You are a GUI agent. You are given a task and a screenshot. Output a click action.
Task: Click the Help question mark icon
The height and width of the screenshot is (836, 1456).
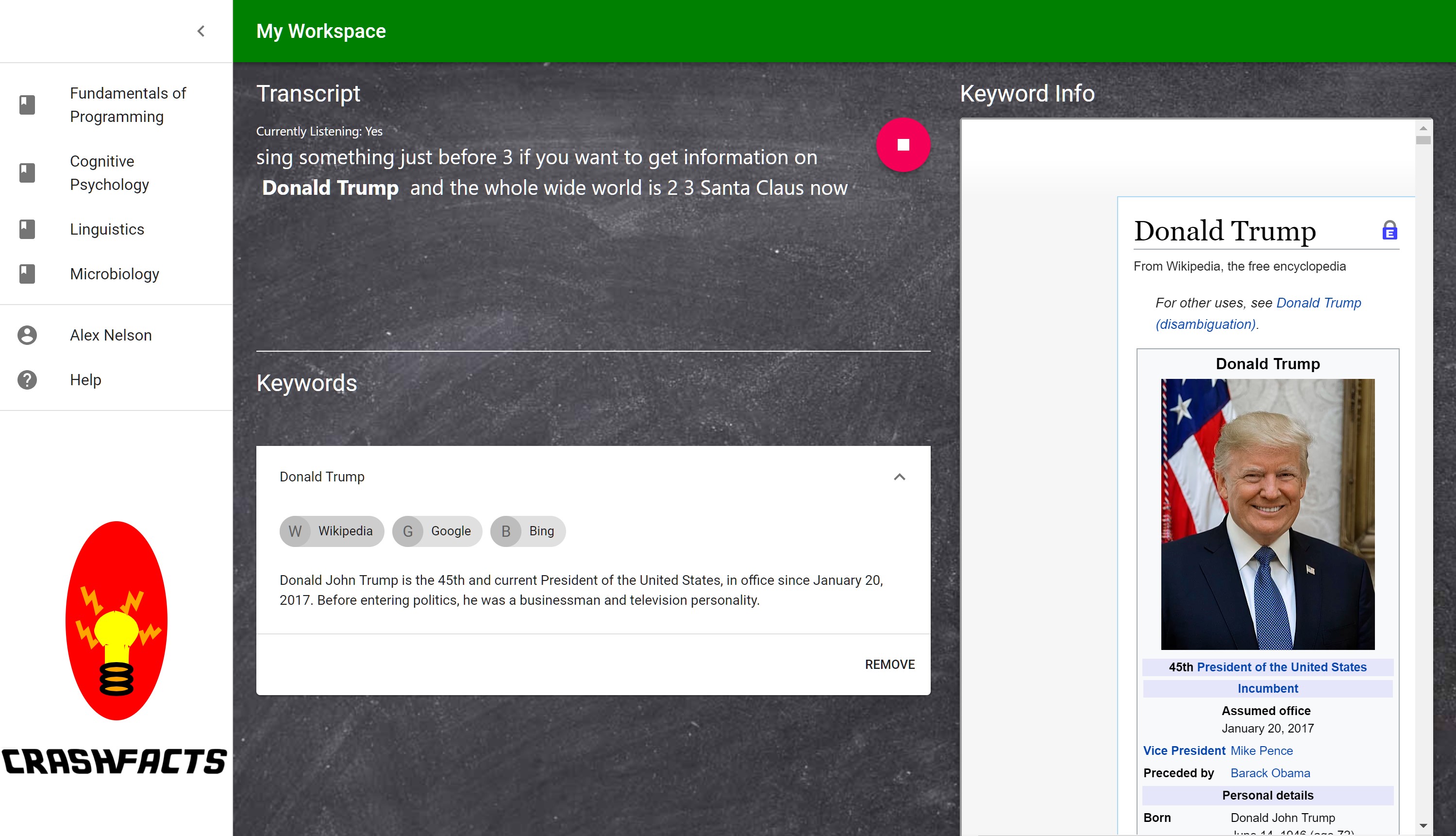27,379
